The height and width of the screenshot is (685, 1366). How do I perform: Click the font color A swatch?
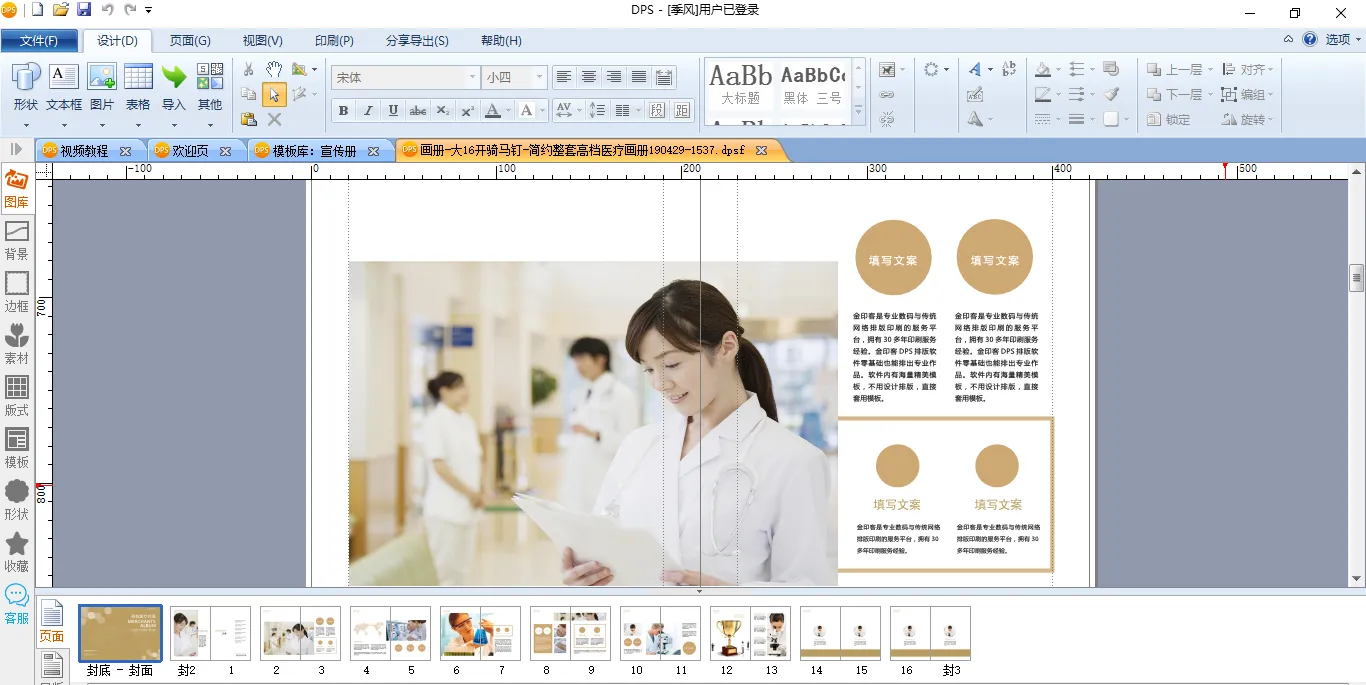[492, 110]
